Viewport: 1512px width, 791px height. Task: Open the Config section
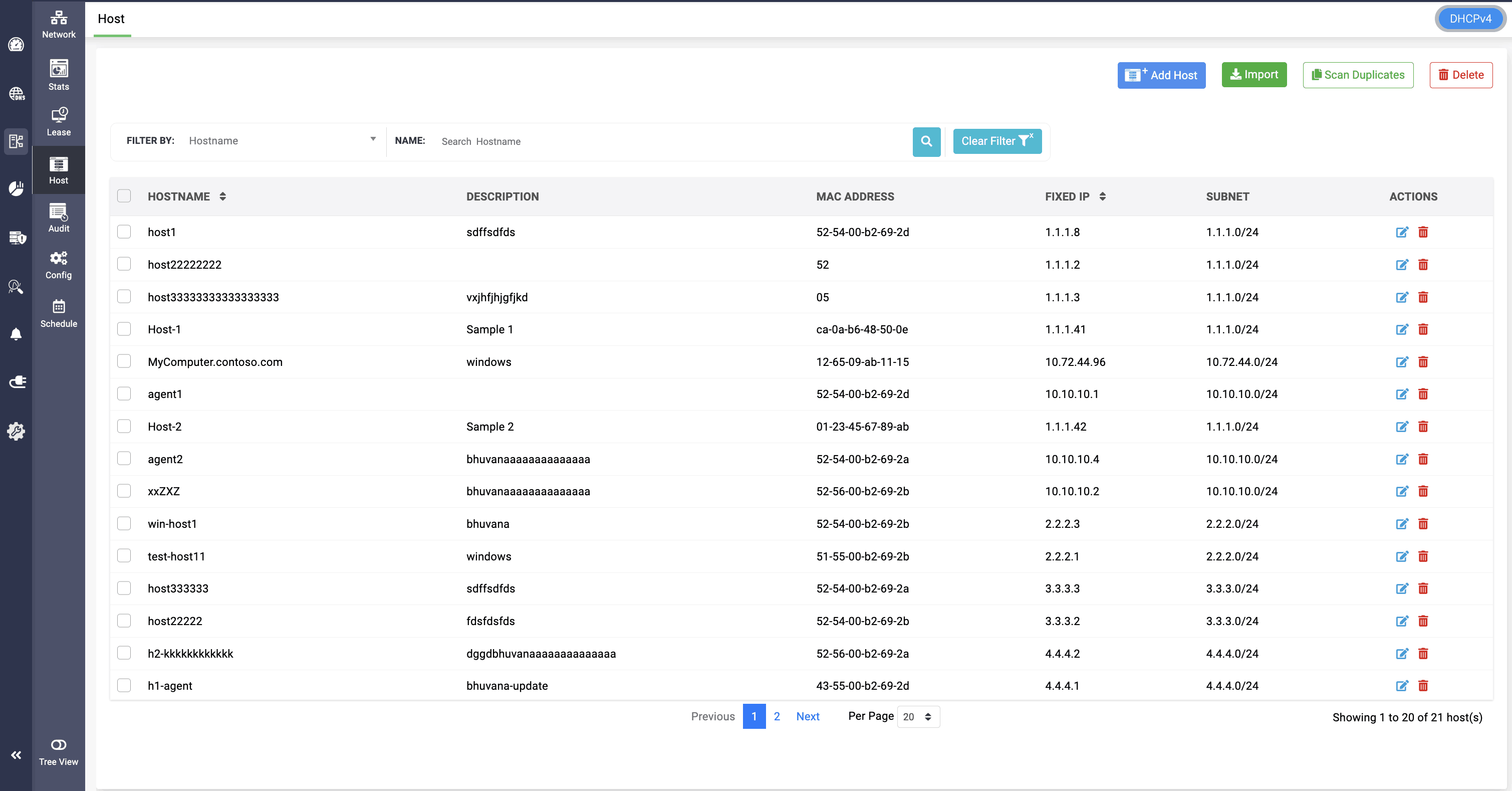[x=59, y=266]
